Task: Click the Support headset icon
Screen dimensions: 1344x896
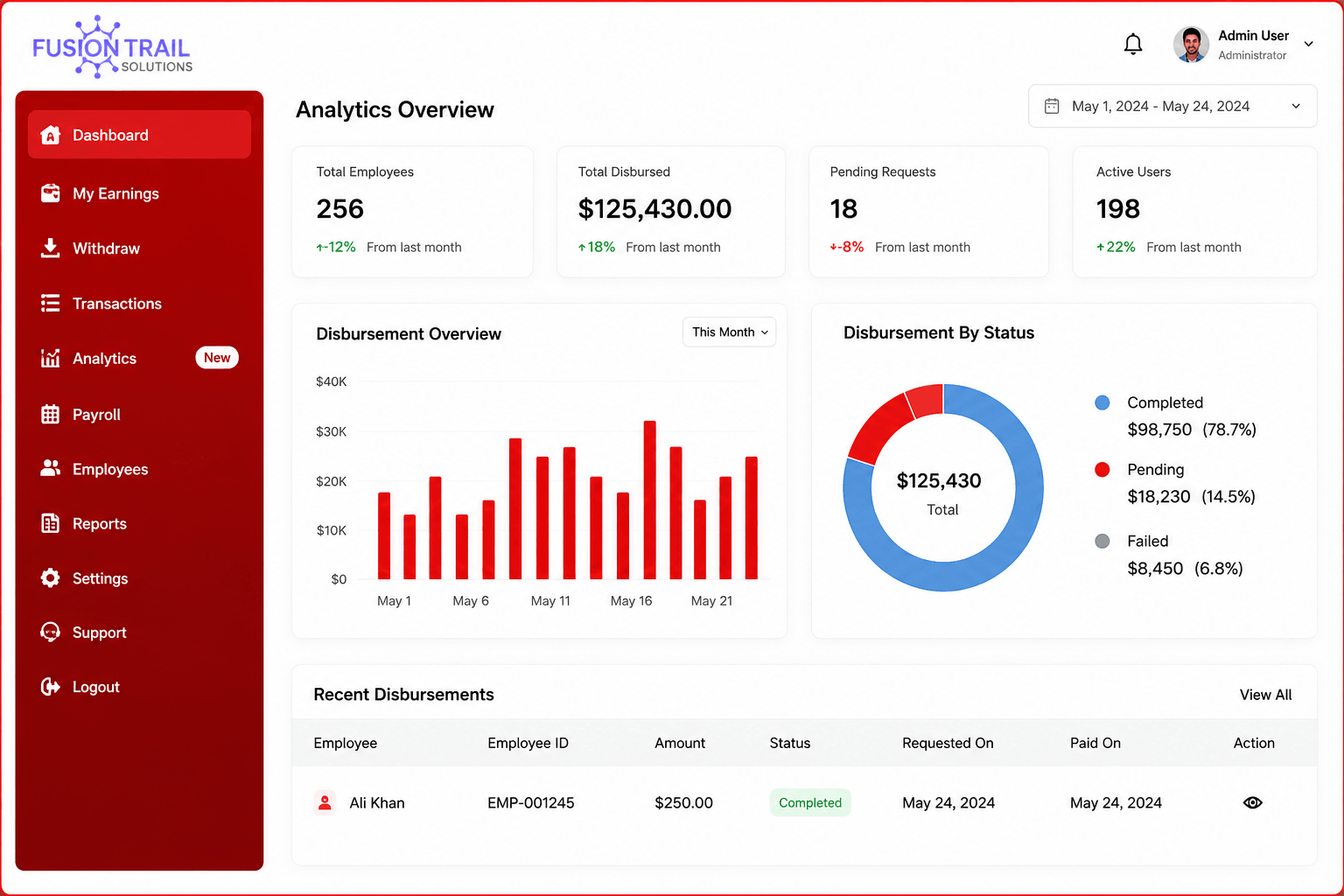Action: (51, 633)
